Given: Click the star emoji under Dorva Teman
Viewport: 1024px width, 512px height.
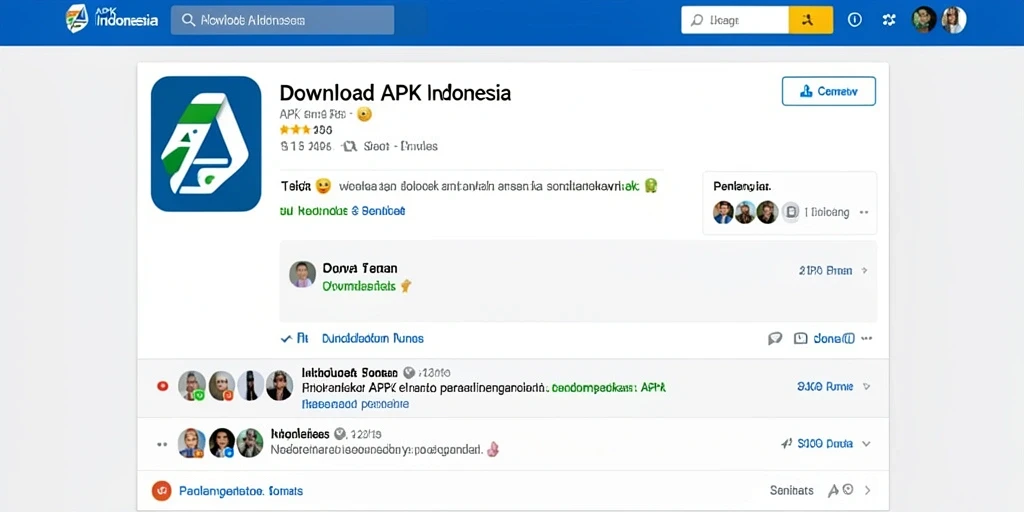Looking at the screenshot, I should pos(405,286).
